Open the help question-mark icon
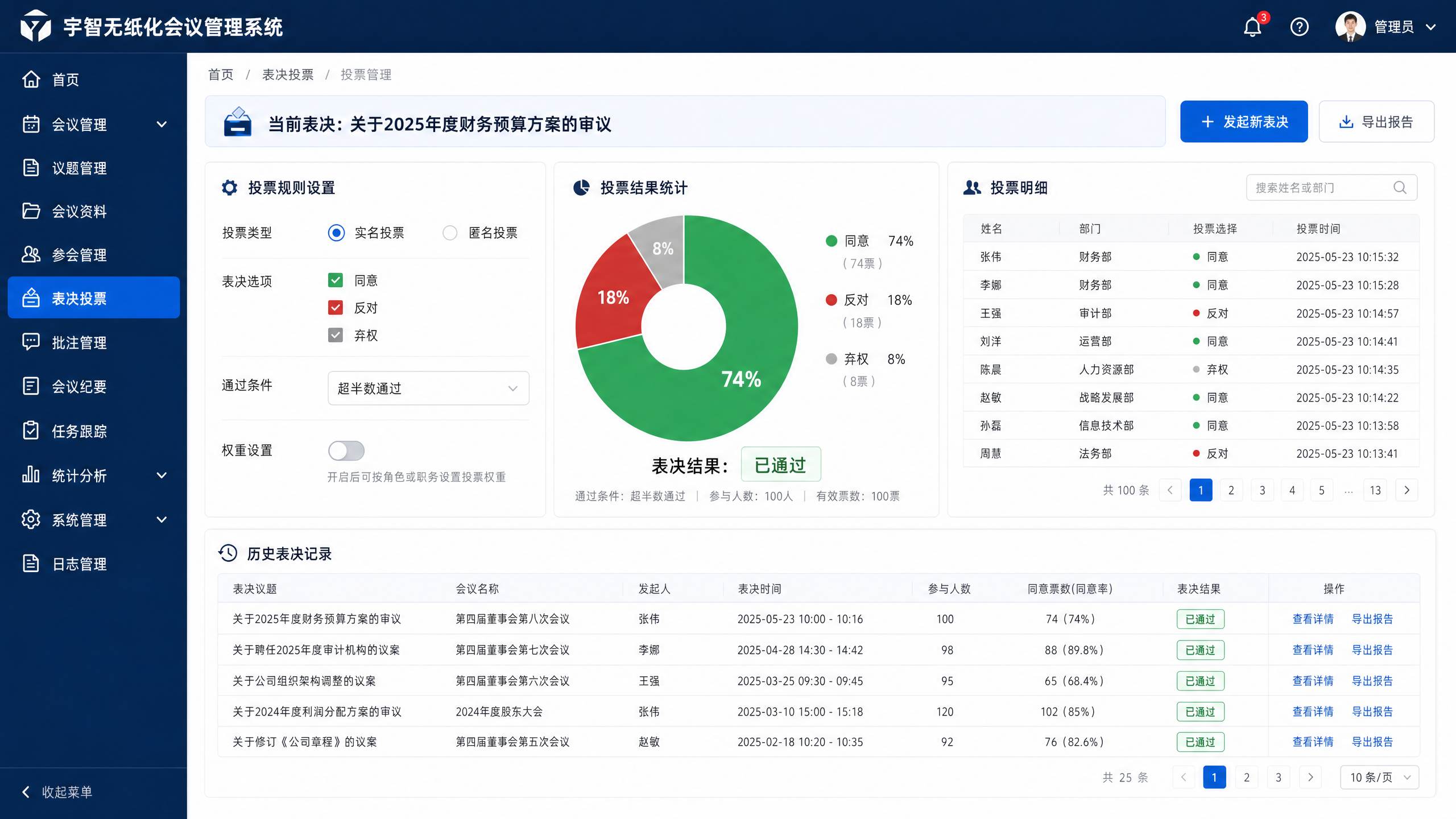This screenshot has height=819, width=1456. tap(1300, 27)
